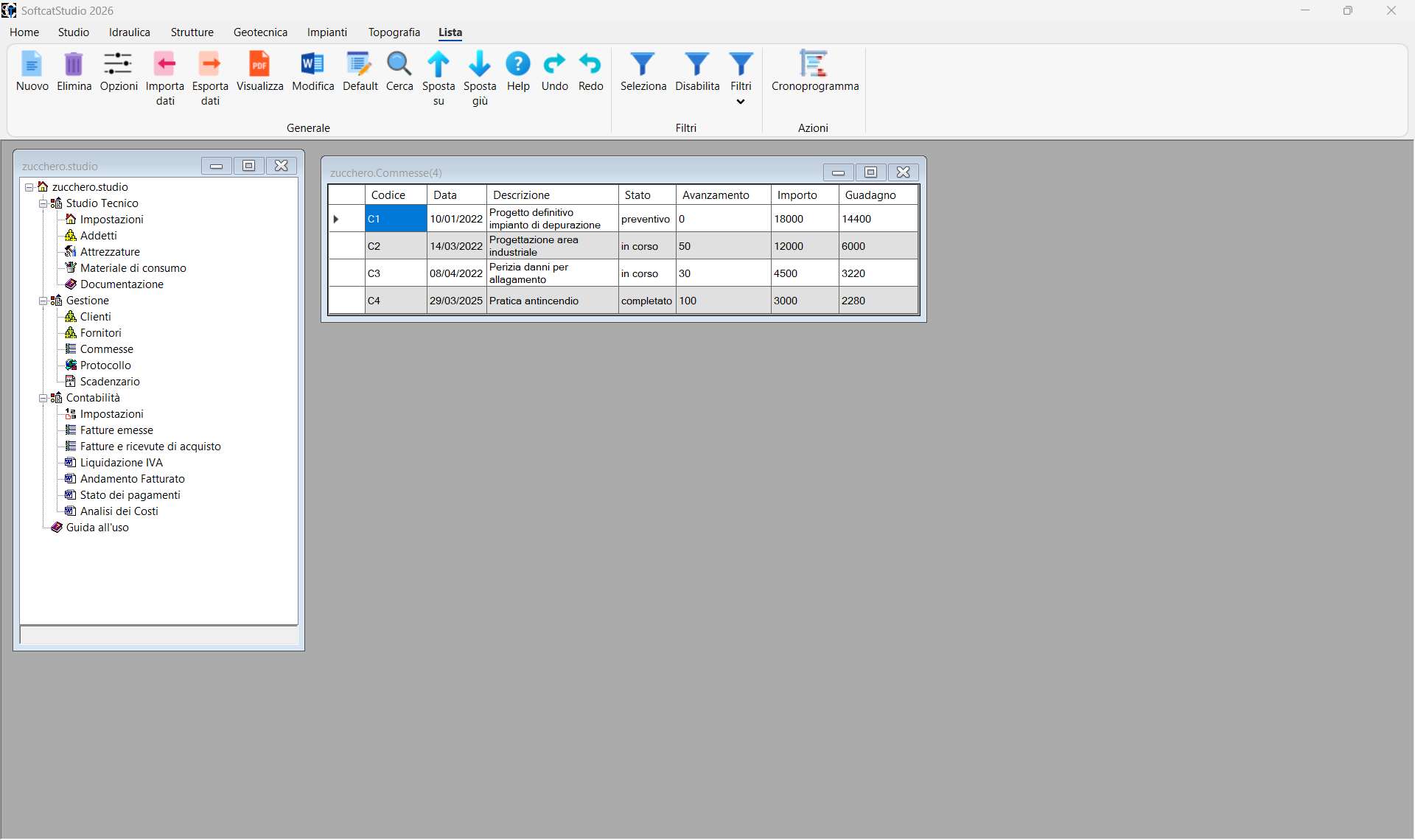Select Impostazioni under Contabilità
1415x840 pixels.
111,414
